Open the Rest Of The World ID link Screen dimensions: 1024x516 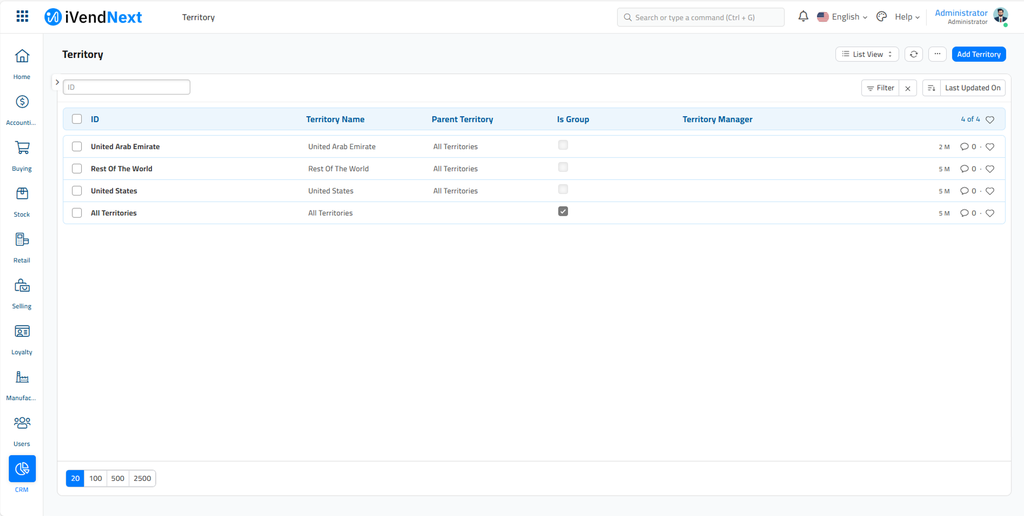tap(121, 169)
